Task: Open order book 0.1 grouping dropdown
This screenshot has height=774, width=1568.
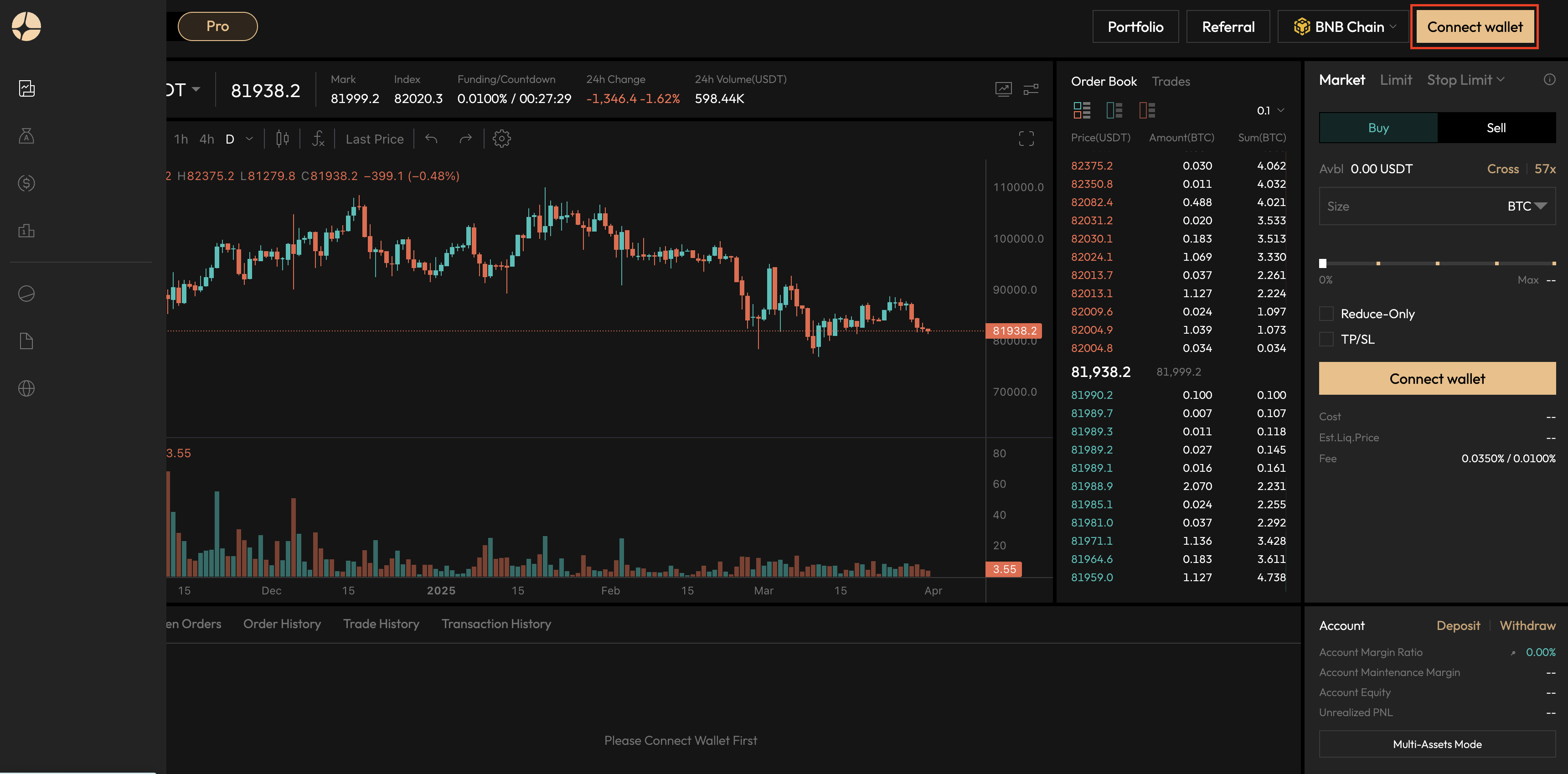Action: 1270,110
